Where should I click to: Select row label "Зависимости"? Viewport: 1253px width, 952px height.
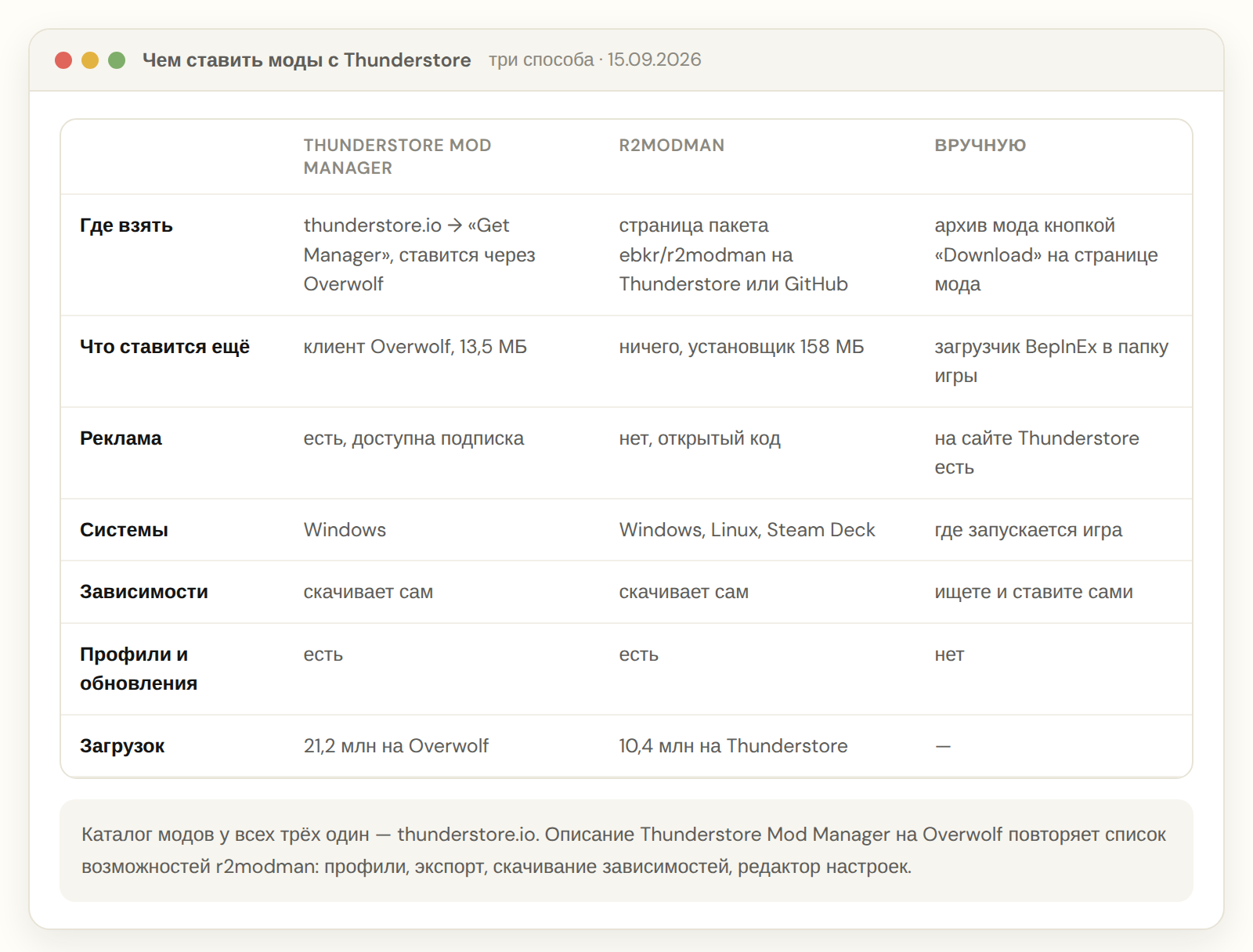click(x=144, y=592)
